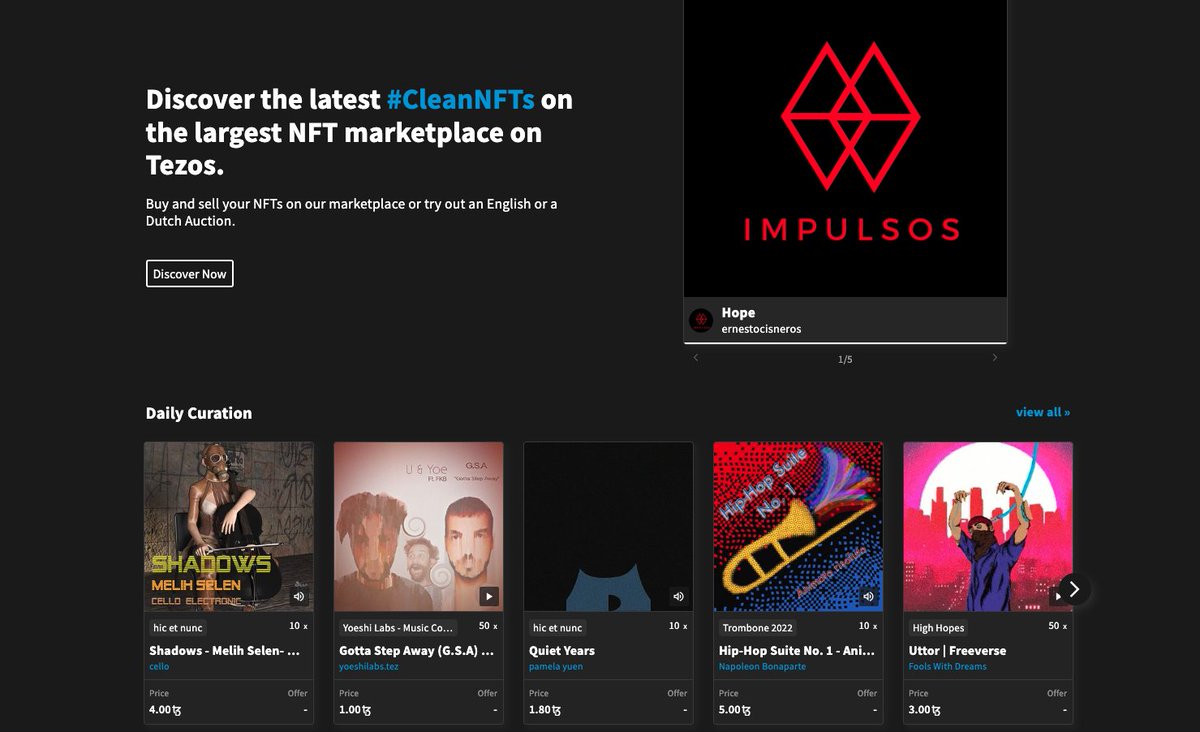
Task: Go to previous slide with left carousel arrow
Action: tap(696, 356)
